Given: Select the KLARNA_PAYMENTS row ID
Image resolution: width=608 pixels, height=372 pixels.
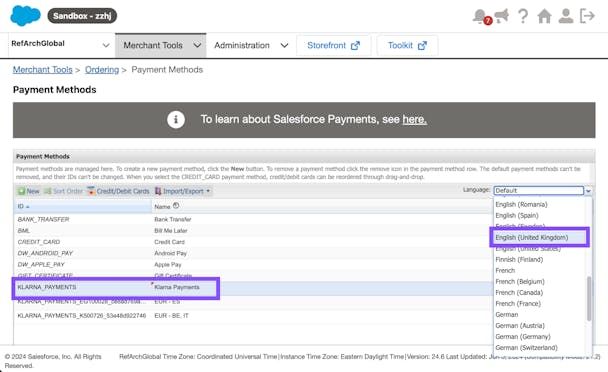Looking at the screenshot, I should (x=47, y=287).
